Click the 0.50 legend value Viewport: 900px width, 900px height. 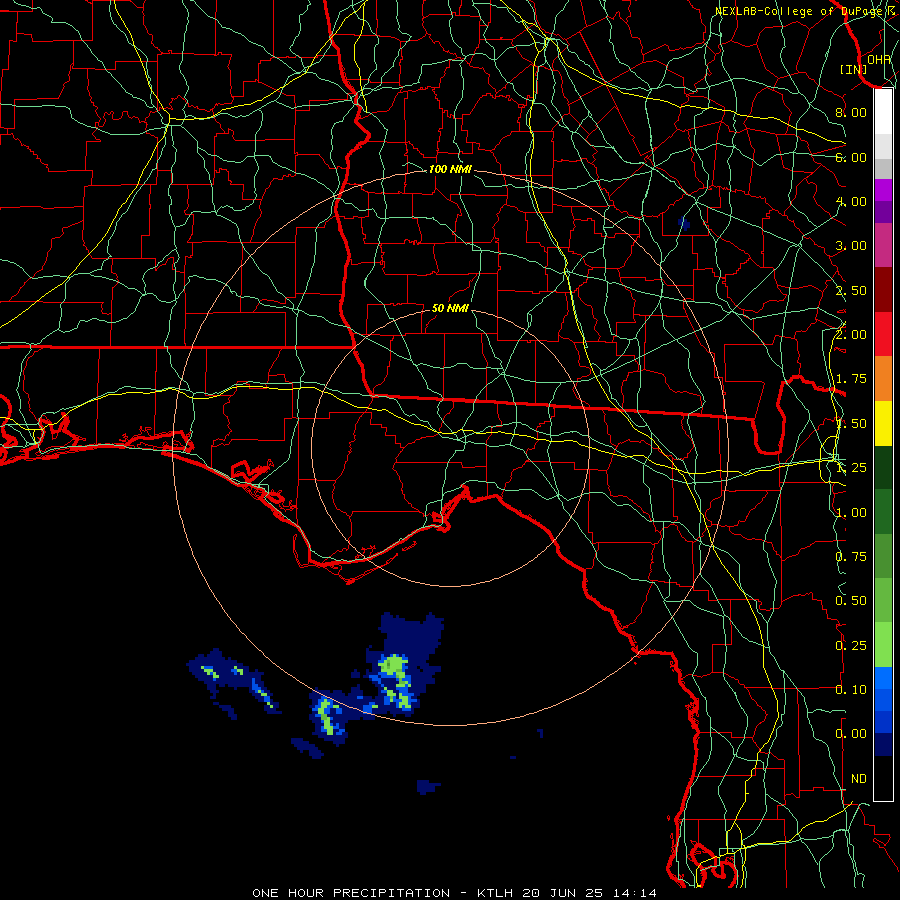(x=851, y=601)
